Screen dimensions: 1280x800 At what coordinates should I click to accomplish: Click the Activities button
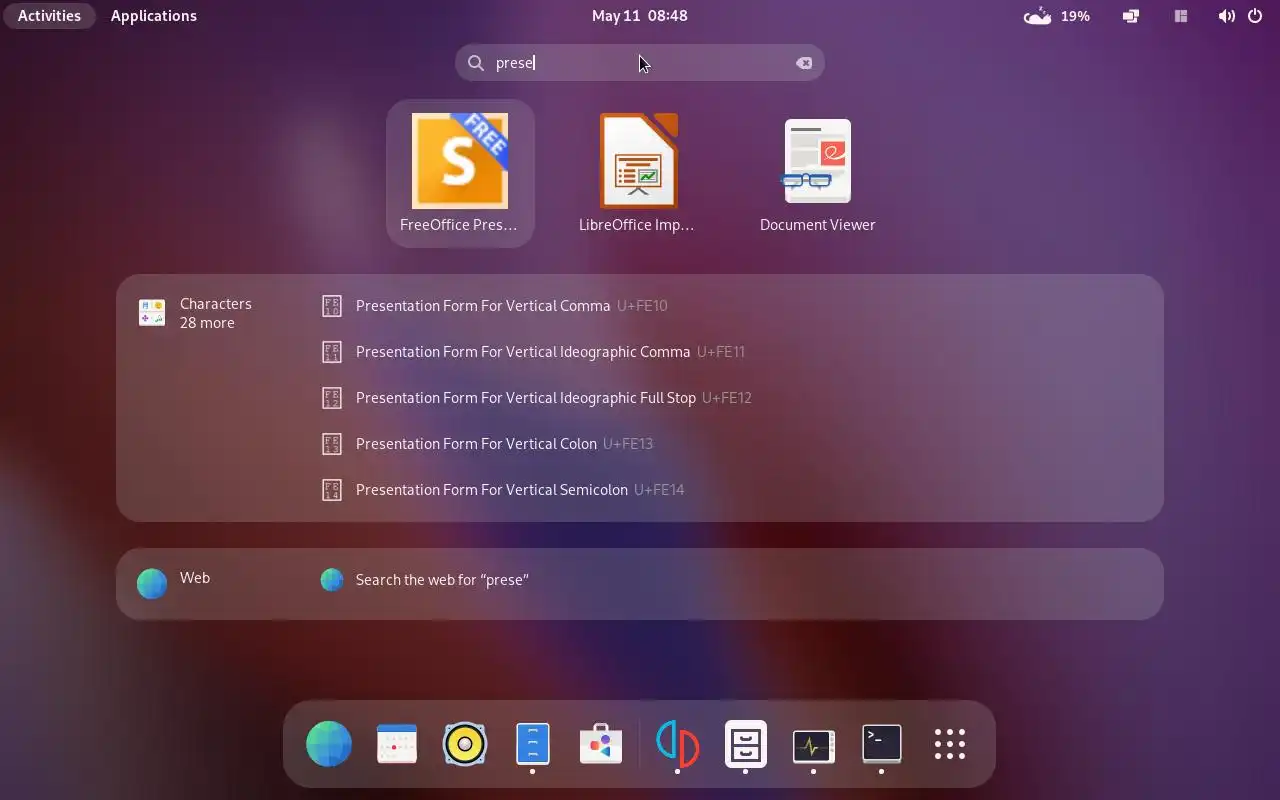pos(49,16)
